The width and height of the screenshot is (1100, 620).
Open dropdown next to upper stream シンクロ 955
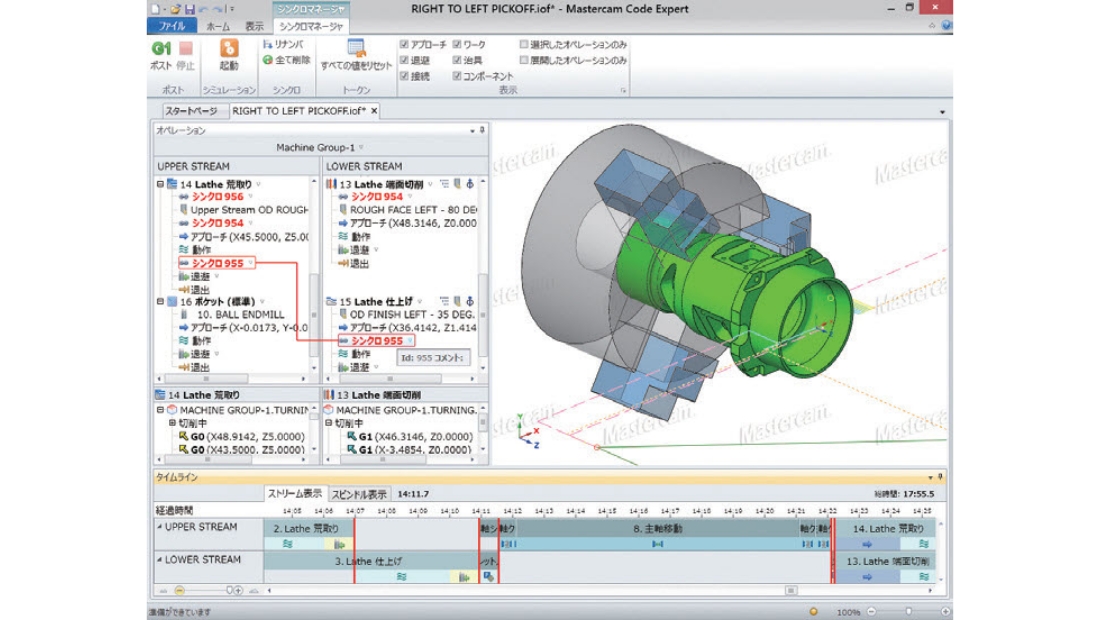click(x=250, y=263)
